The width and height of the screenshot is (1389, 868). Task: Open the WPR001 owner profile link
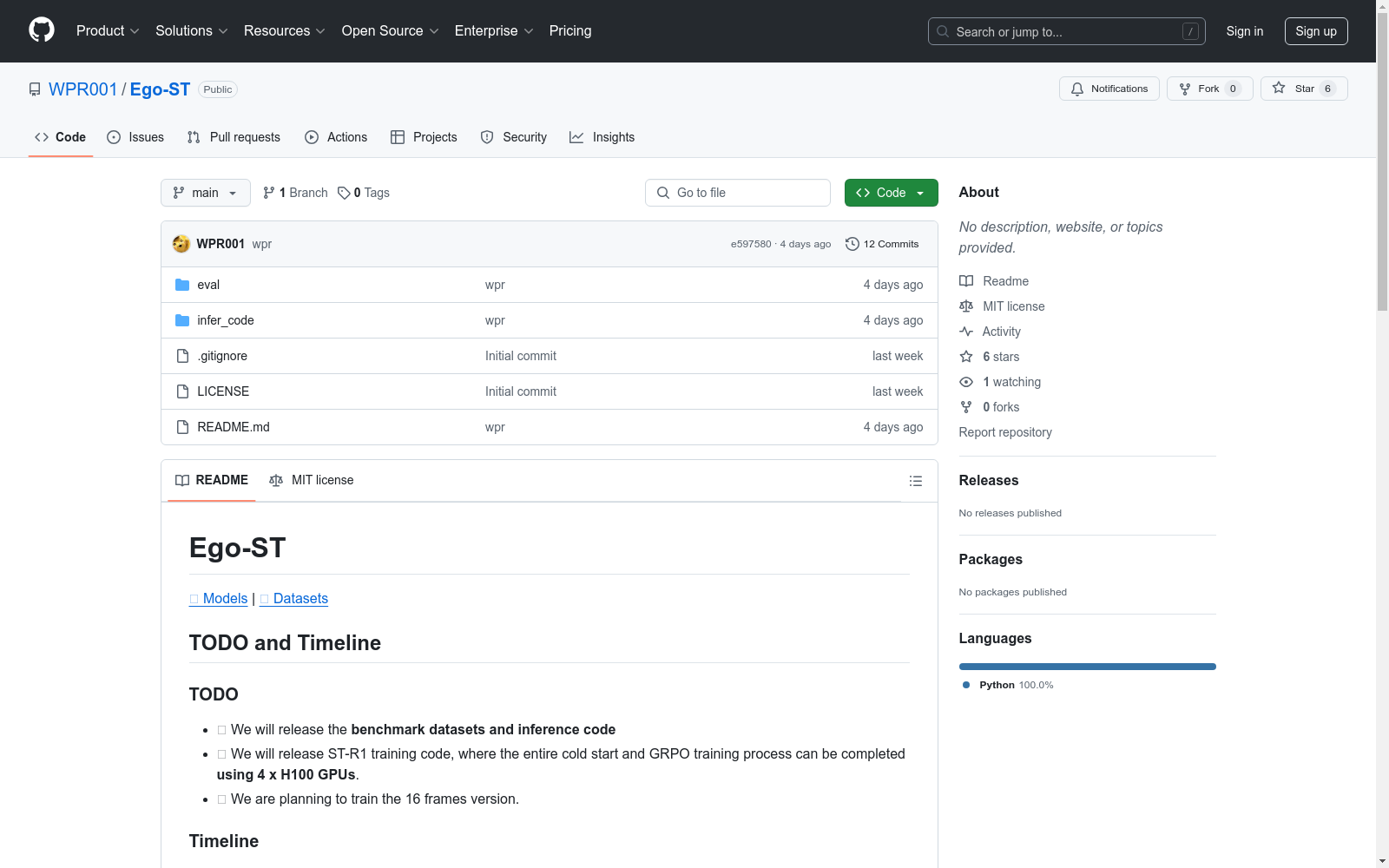tap(82, 89)
